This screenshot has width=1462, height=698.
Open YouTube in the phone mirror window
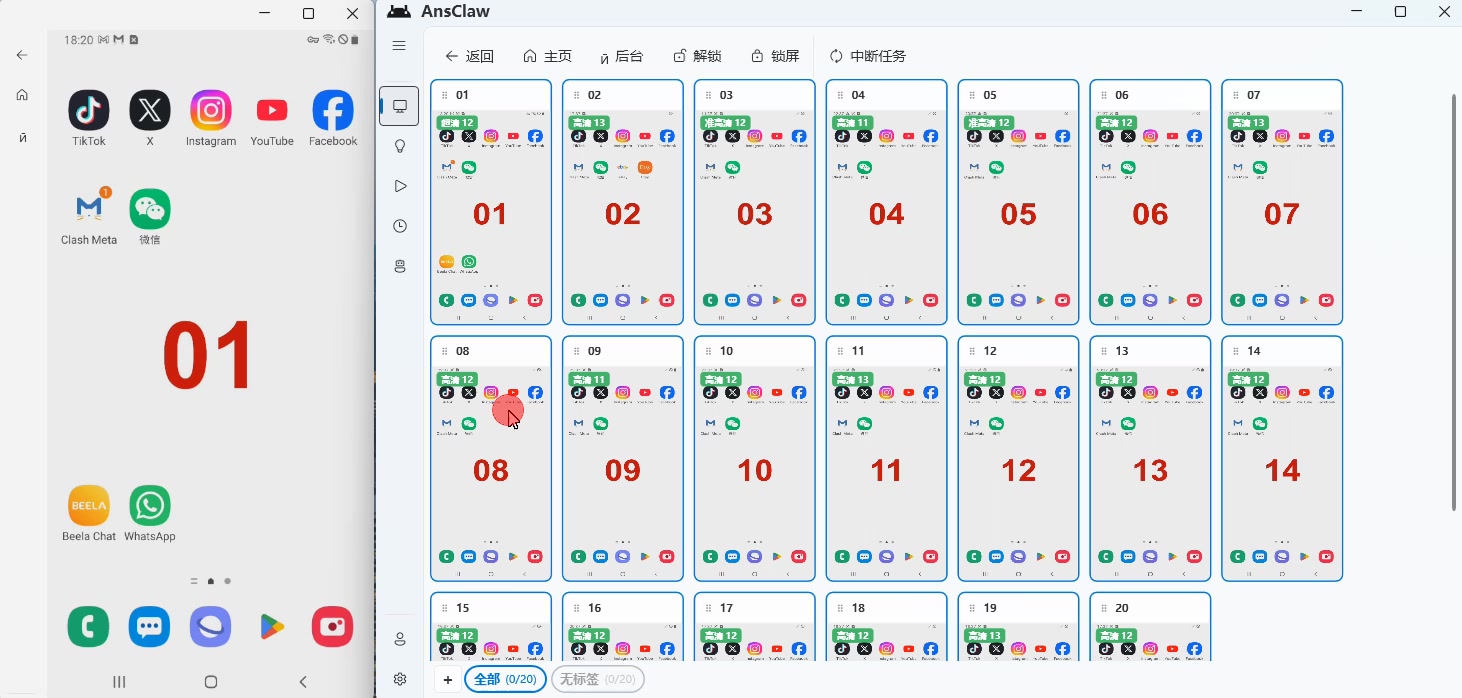272,110
